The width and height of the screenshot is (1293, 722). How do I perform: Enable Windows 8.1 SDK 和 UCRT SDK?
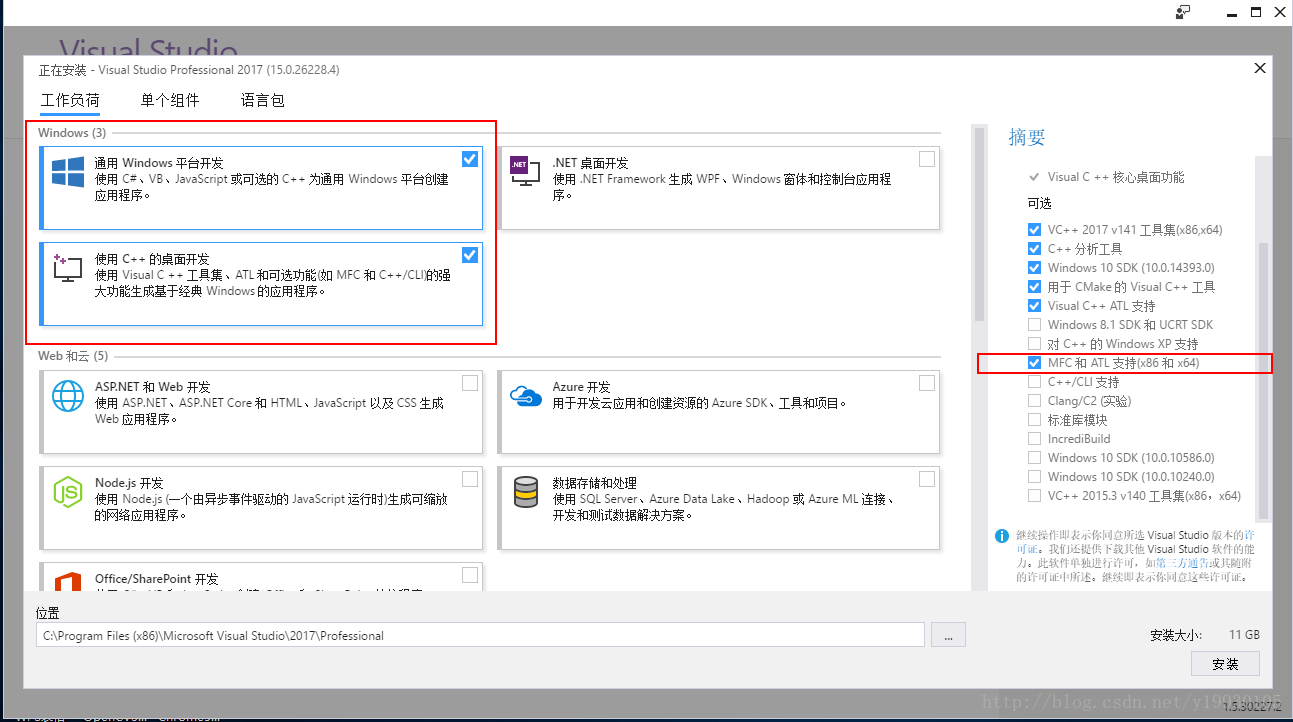[1035, 325]
